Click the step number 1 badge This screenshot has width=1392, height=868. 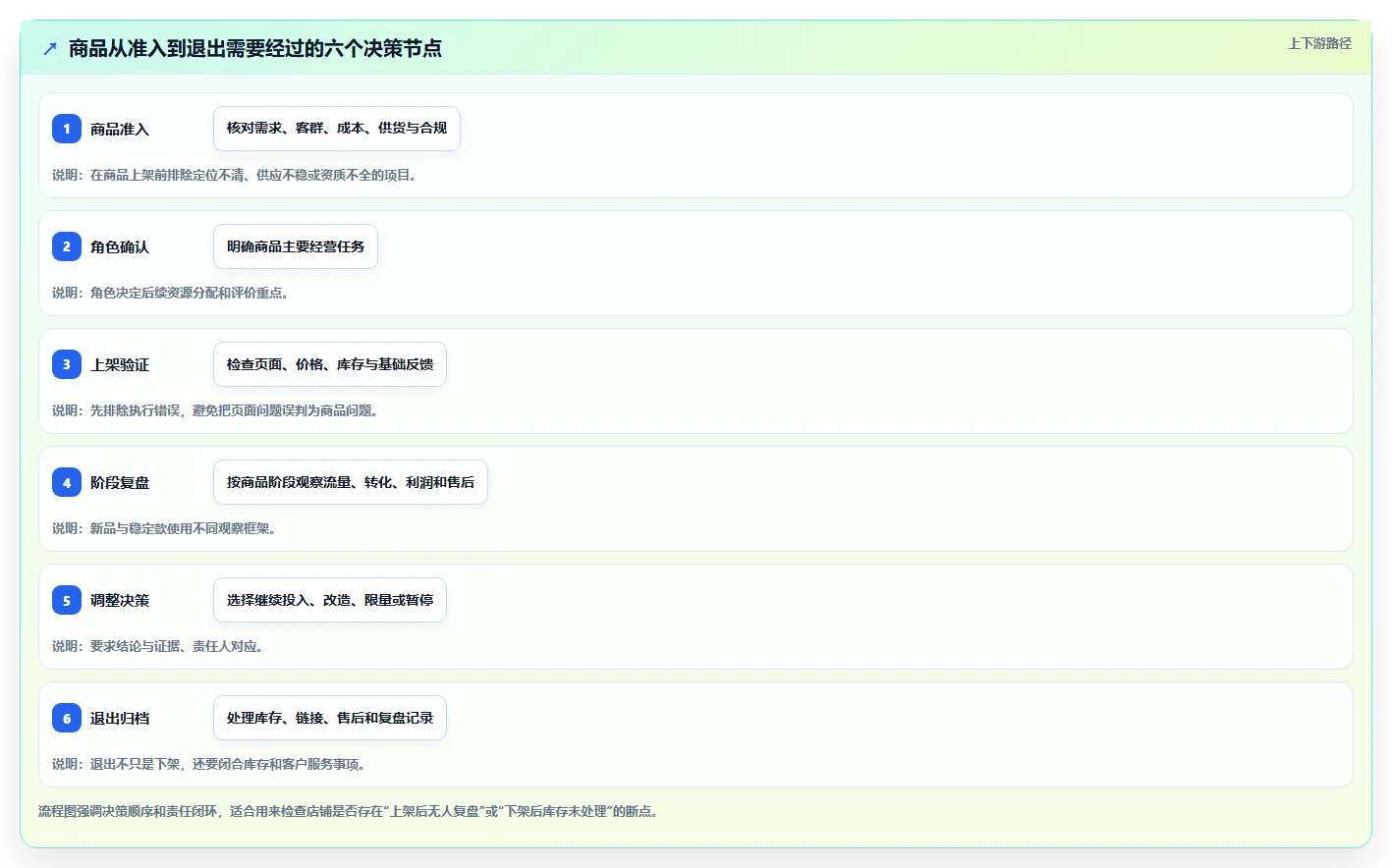pyautogui.click(x=67, y=129)
